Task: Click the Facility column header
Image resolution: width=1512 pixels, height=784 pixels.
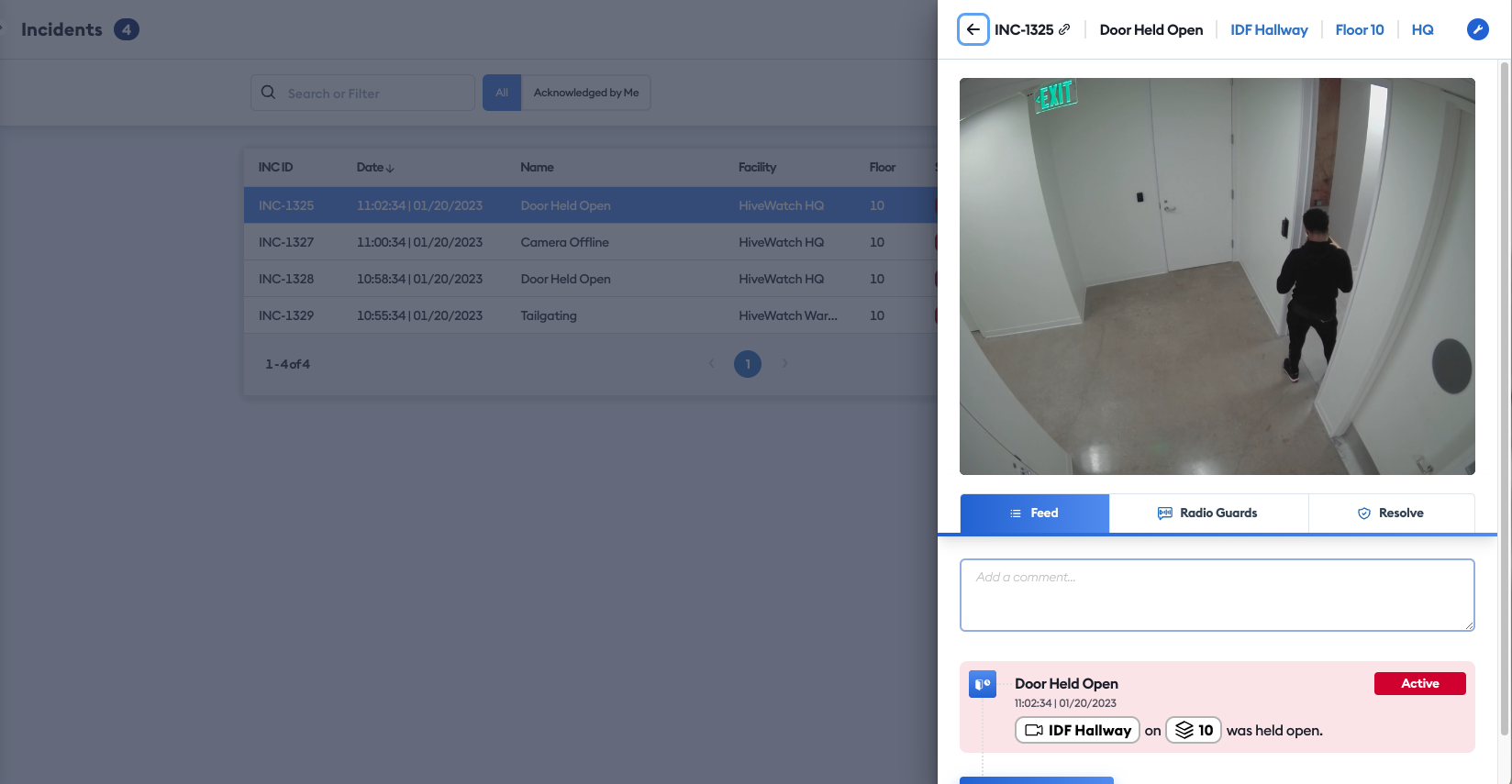Action: (757, 167)
